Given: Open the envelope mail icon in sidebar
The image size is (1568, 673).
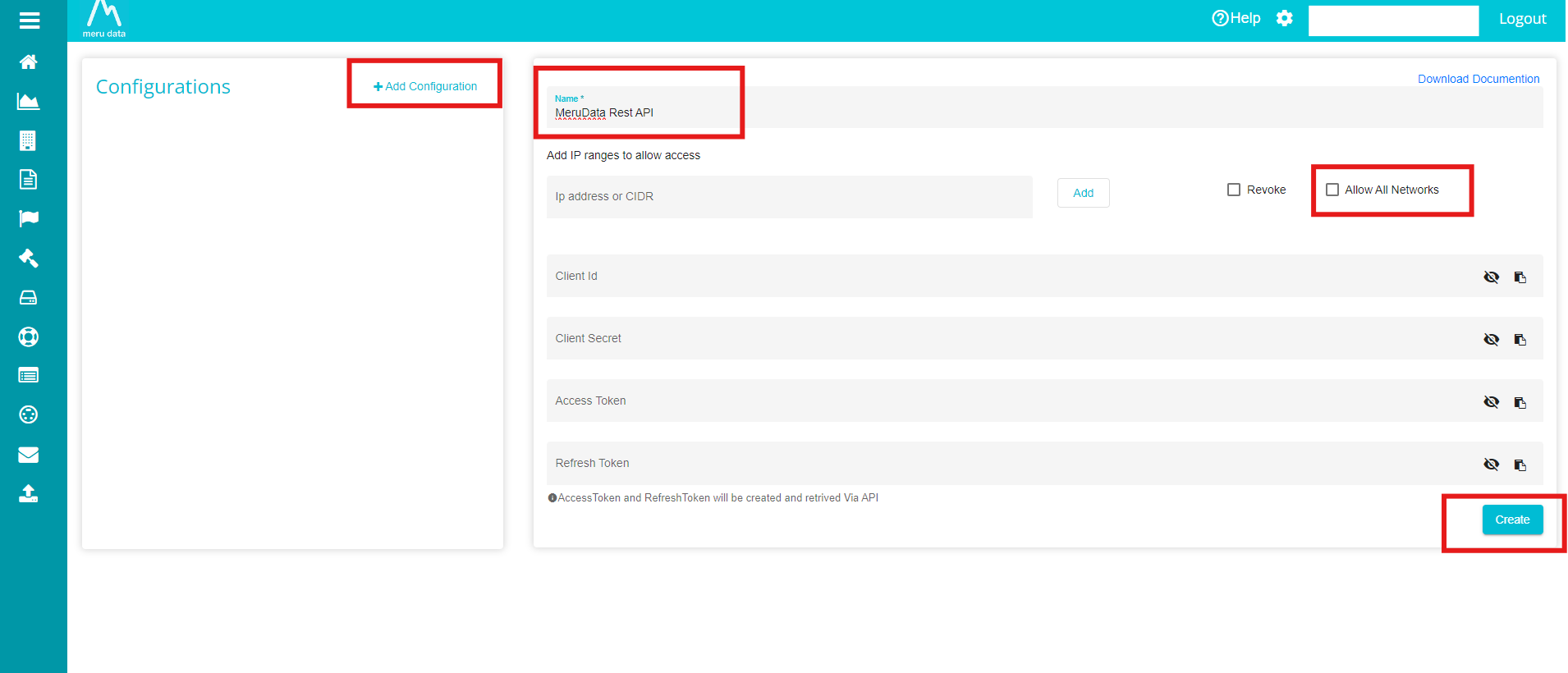Looking at the screenshot, I should tap(29, 455).
